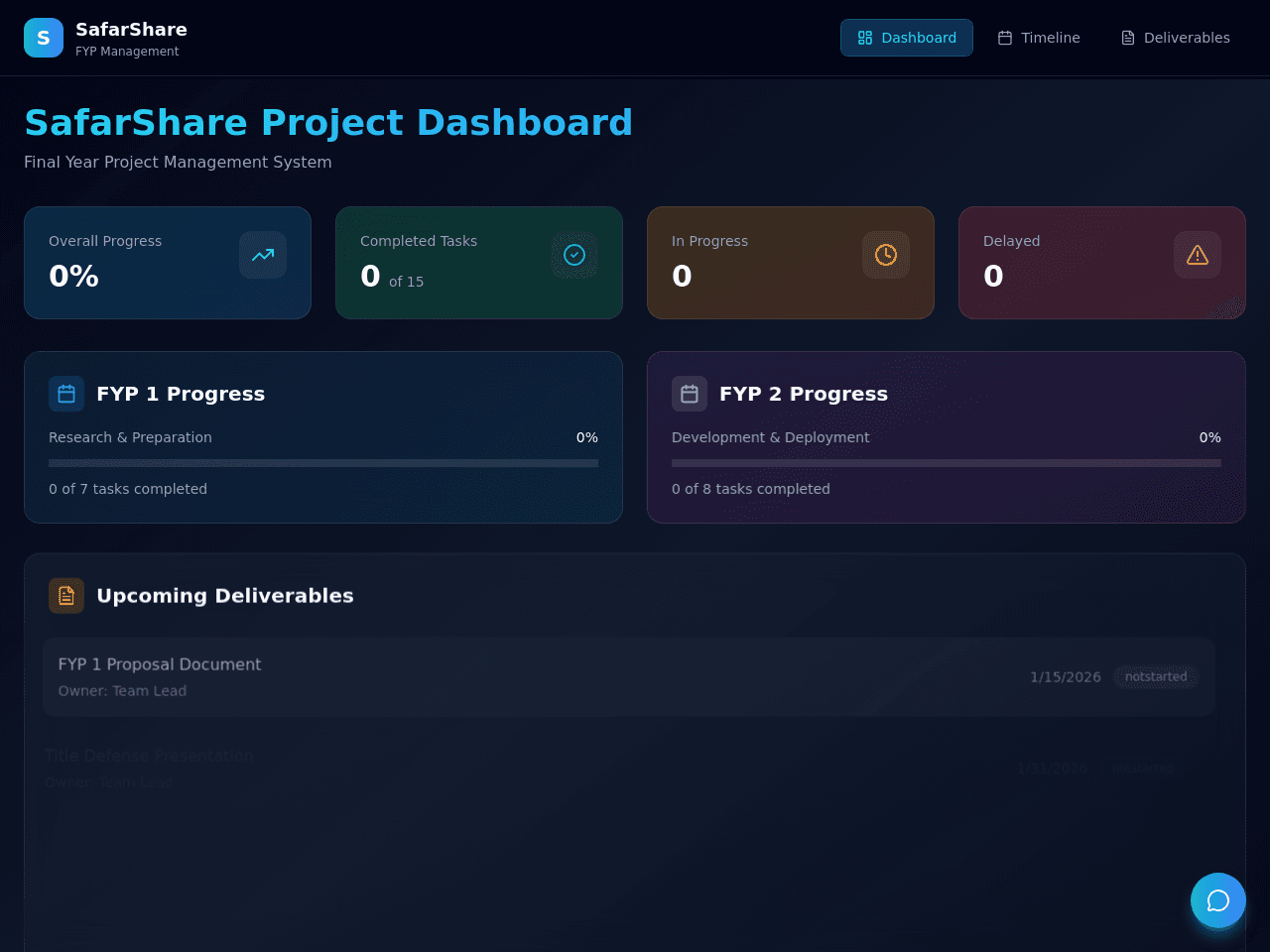Click the document icon beside Upcoming Deliverables
This screenshot has width=1270, height=952.
point(66,596)
